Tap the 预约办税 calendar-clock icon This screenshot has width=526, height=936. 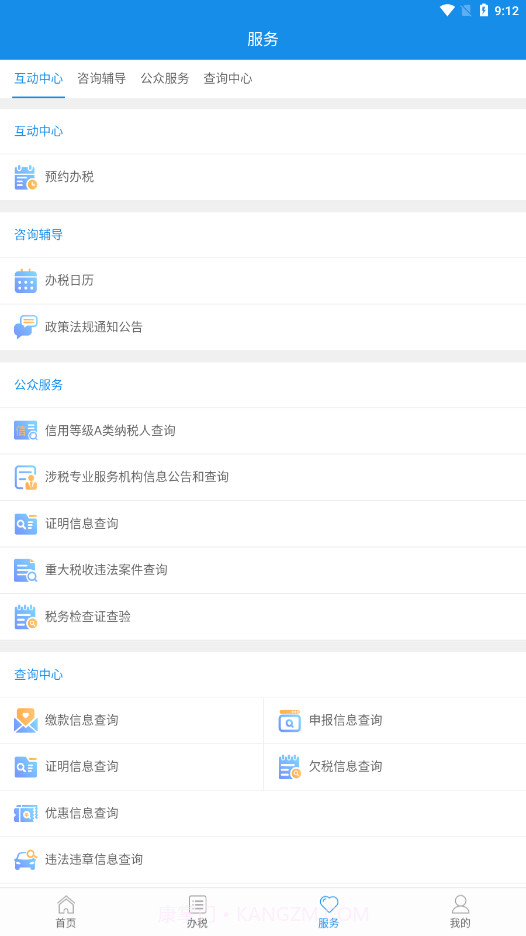click(x=26, y=177)
